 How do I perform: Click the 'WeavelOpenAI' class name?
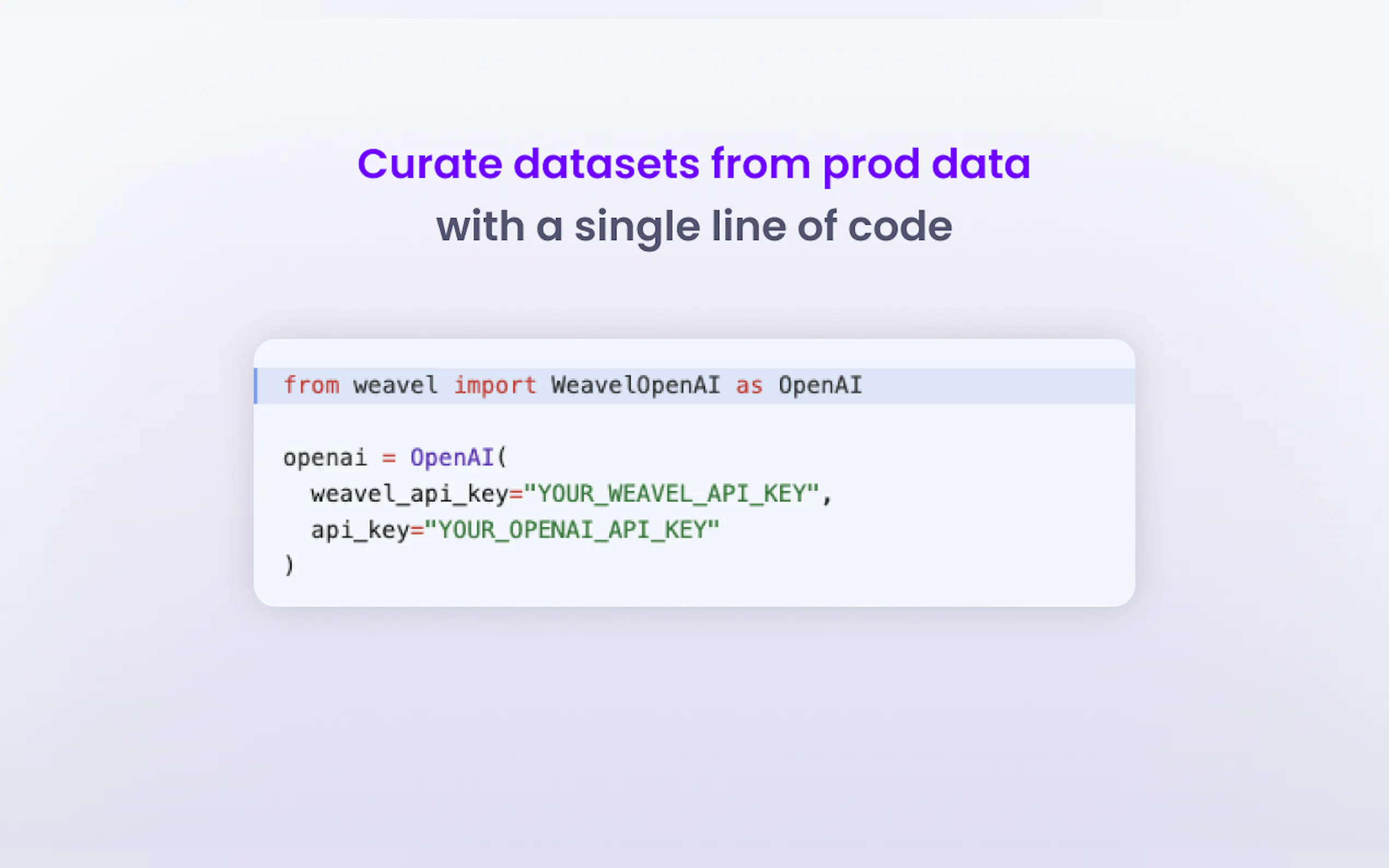[635, 385]
